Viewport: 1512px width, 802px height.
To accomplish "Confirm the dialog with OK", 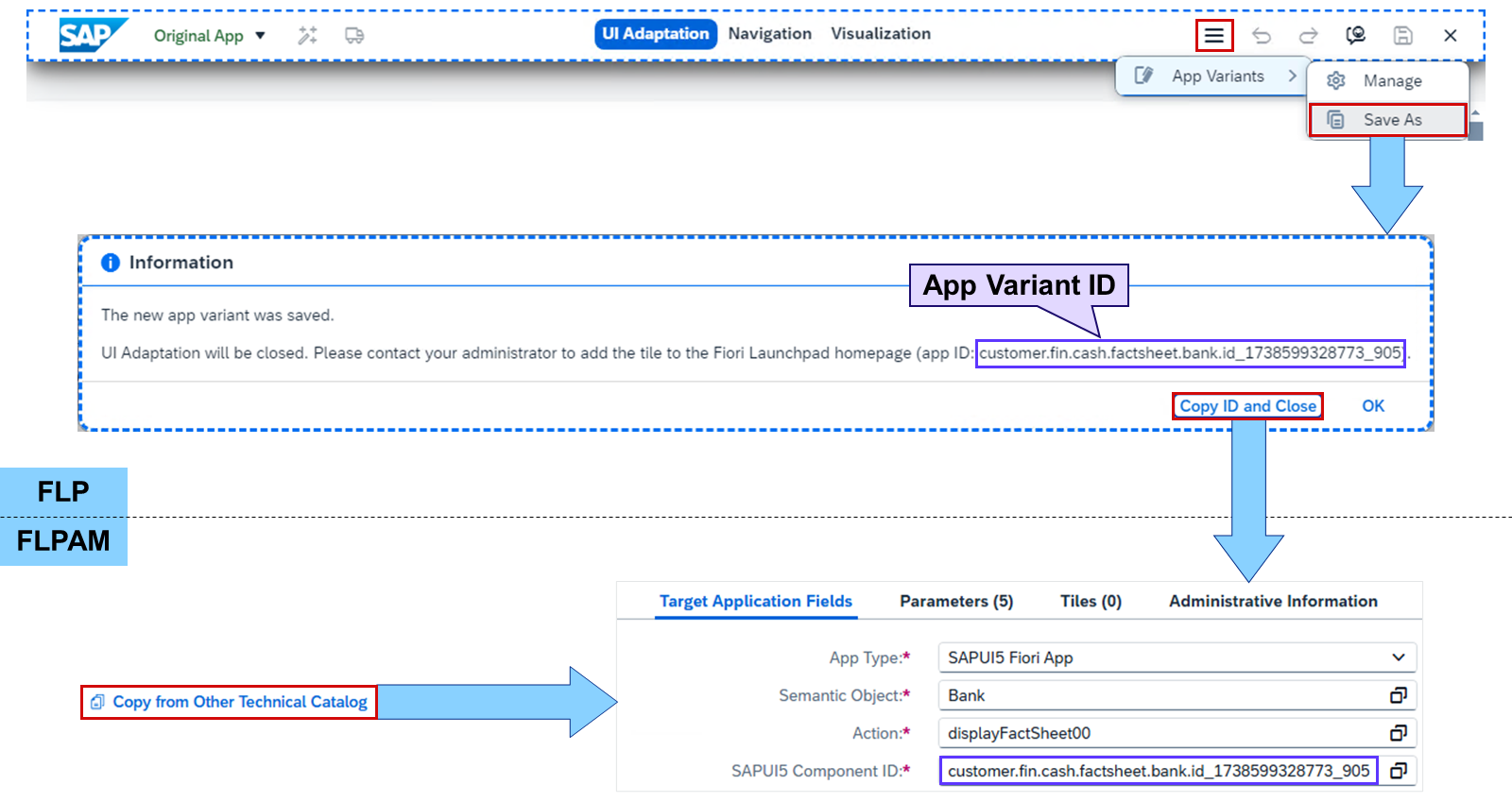I will (1373, 406).
